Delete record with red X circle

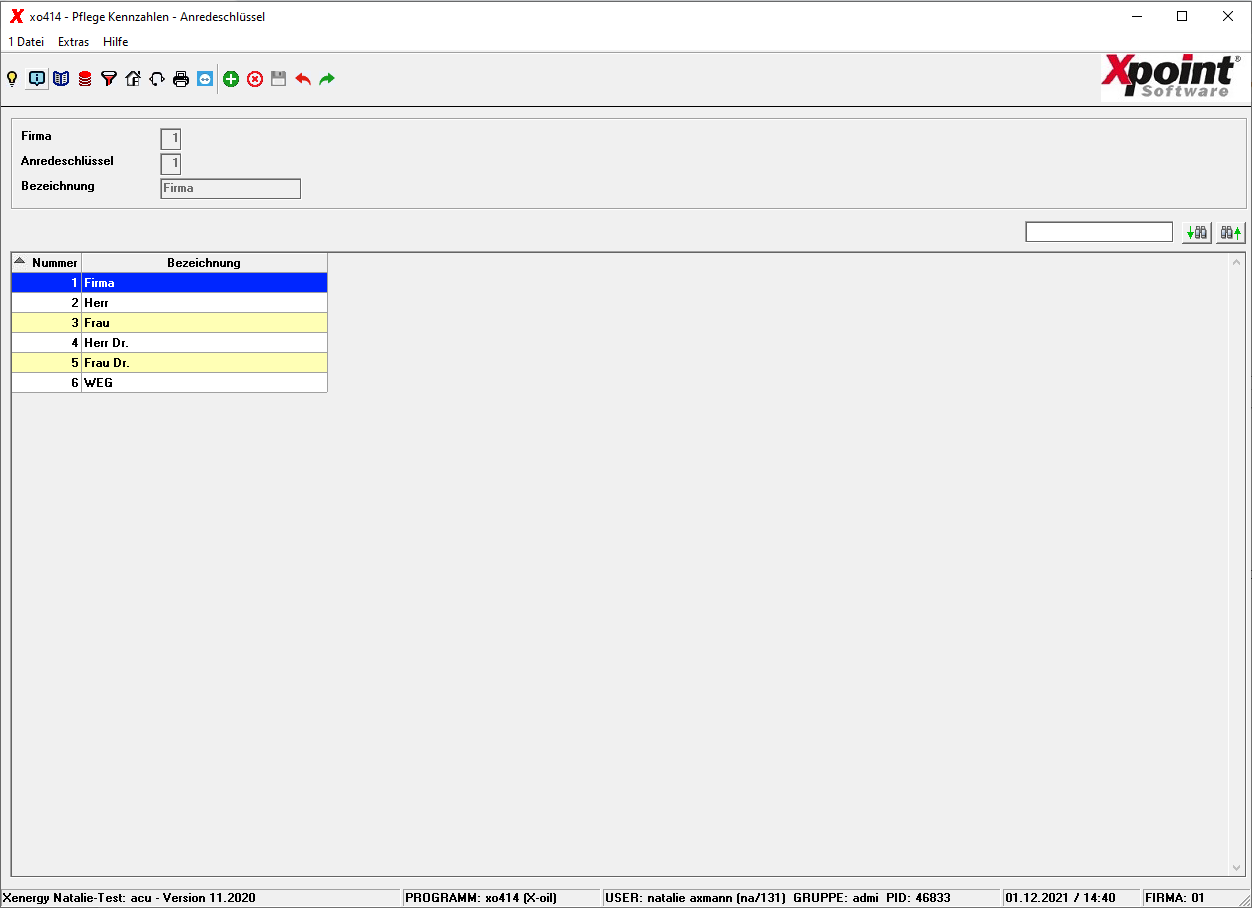click(x=255, y=79)
